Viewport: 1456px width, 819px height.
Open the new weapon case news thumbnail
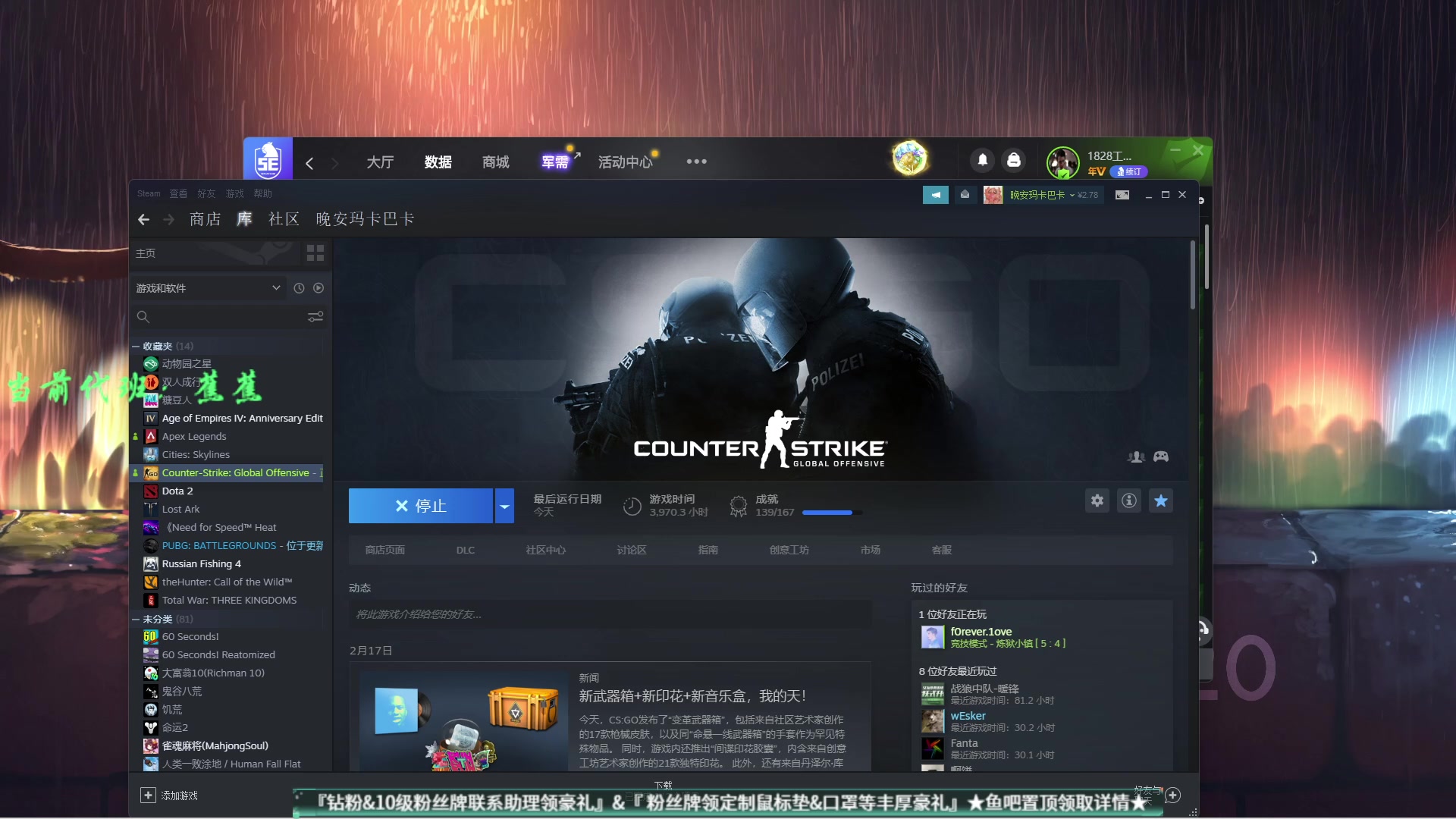463,720
